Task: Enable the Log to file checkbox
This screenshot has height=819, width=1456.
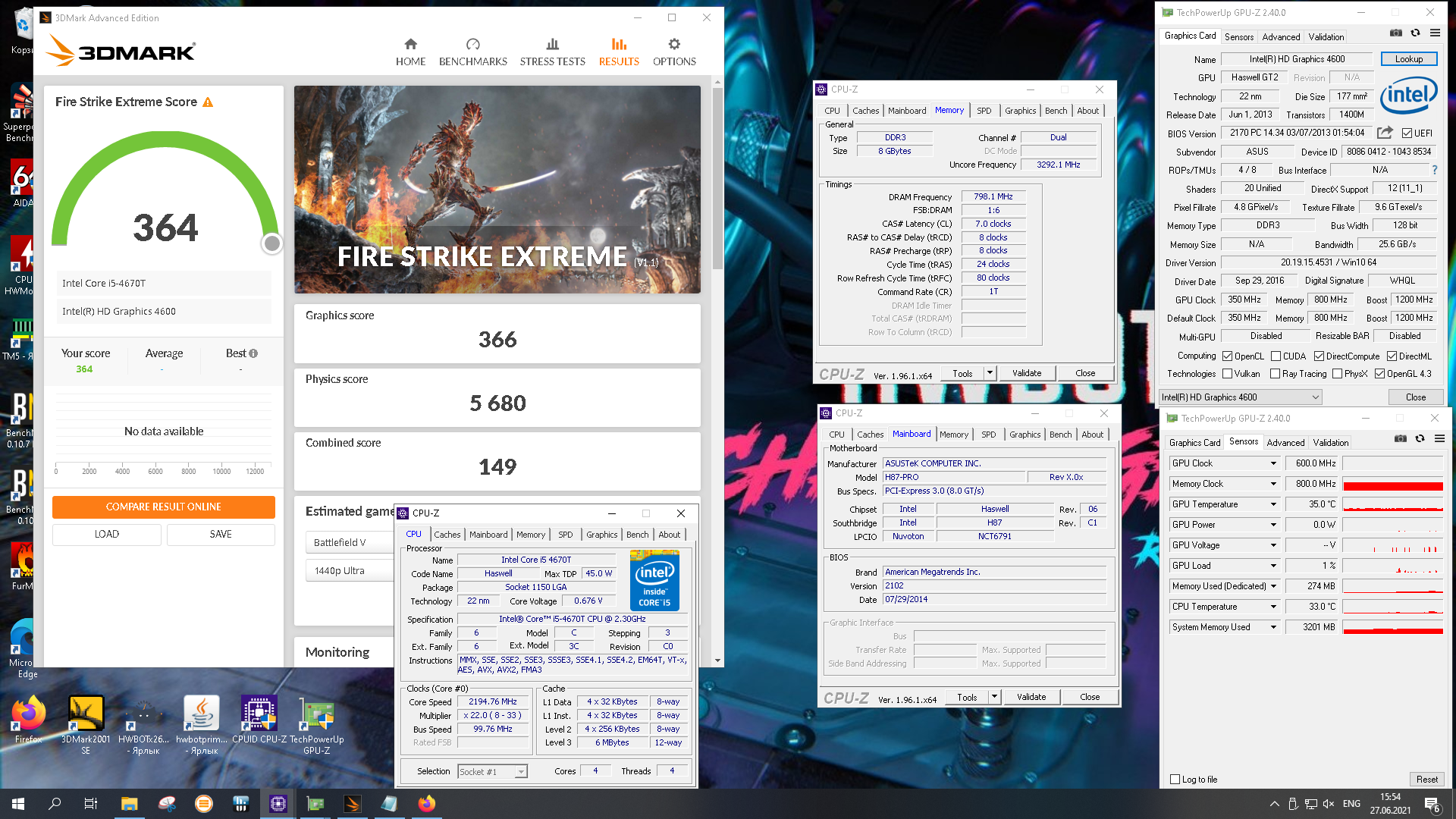Action: (x=1175, y=780)
